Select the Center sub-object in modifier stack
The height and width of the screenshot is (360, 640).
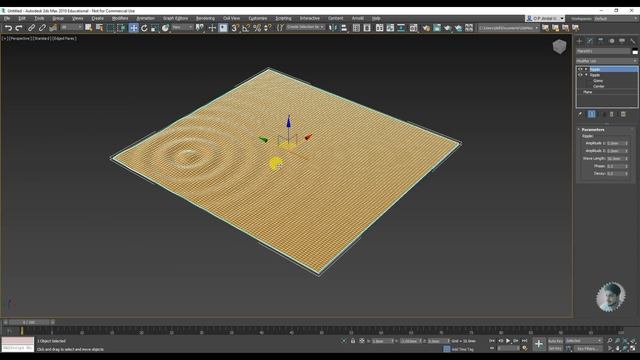pyautogui.click(x=598, y=87)
